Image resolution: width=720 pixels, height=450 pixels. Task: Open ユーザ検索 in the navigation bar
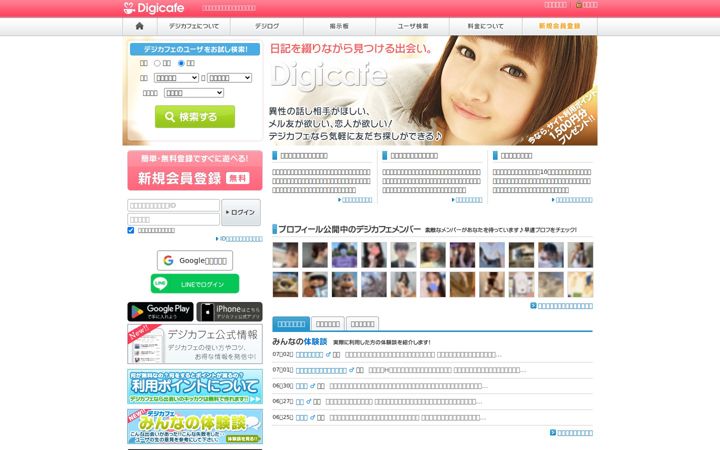(x=412, y=26)
